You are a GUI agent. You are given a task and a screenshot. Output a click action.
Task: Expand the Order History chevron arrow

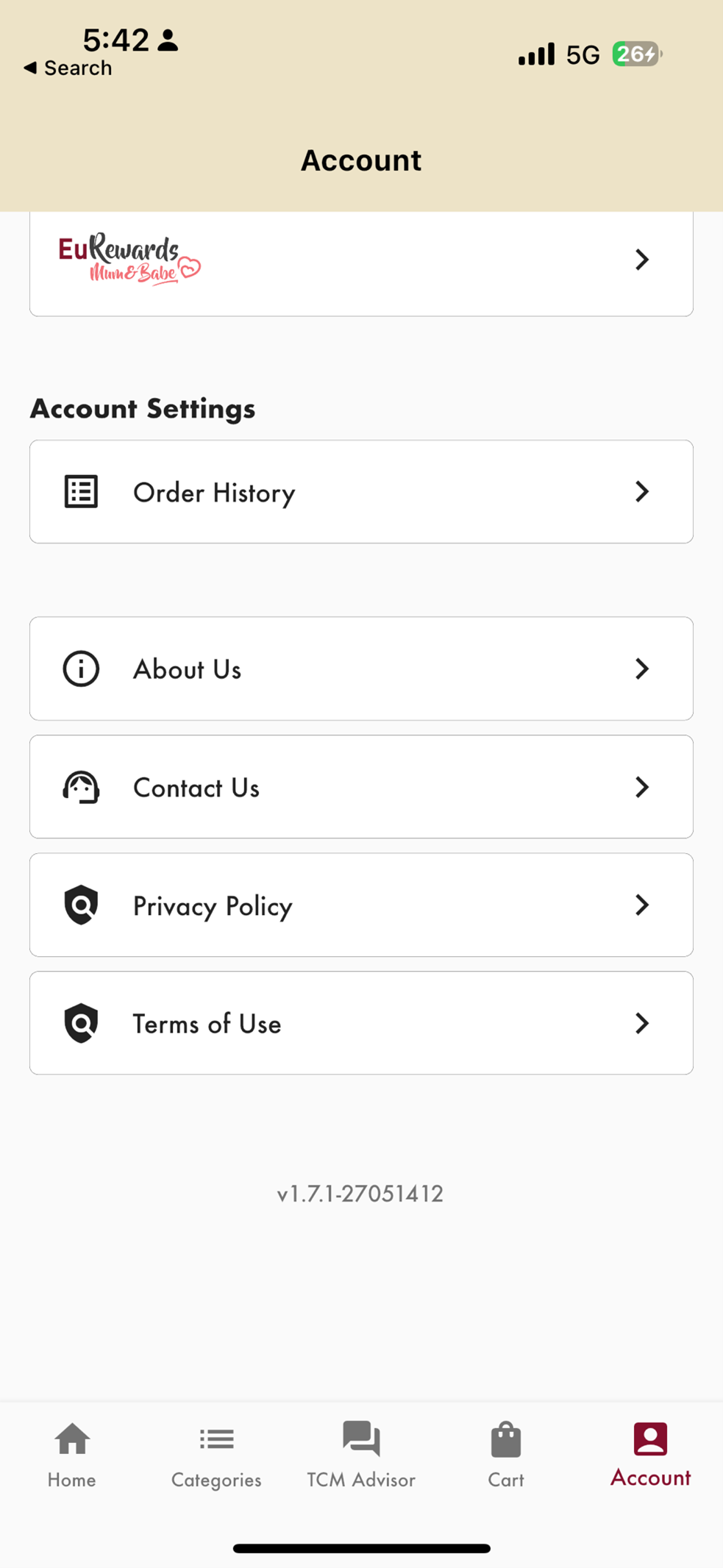(642, 492)
